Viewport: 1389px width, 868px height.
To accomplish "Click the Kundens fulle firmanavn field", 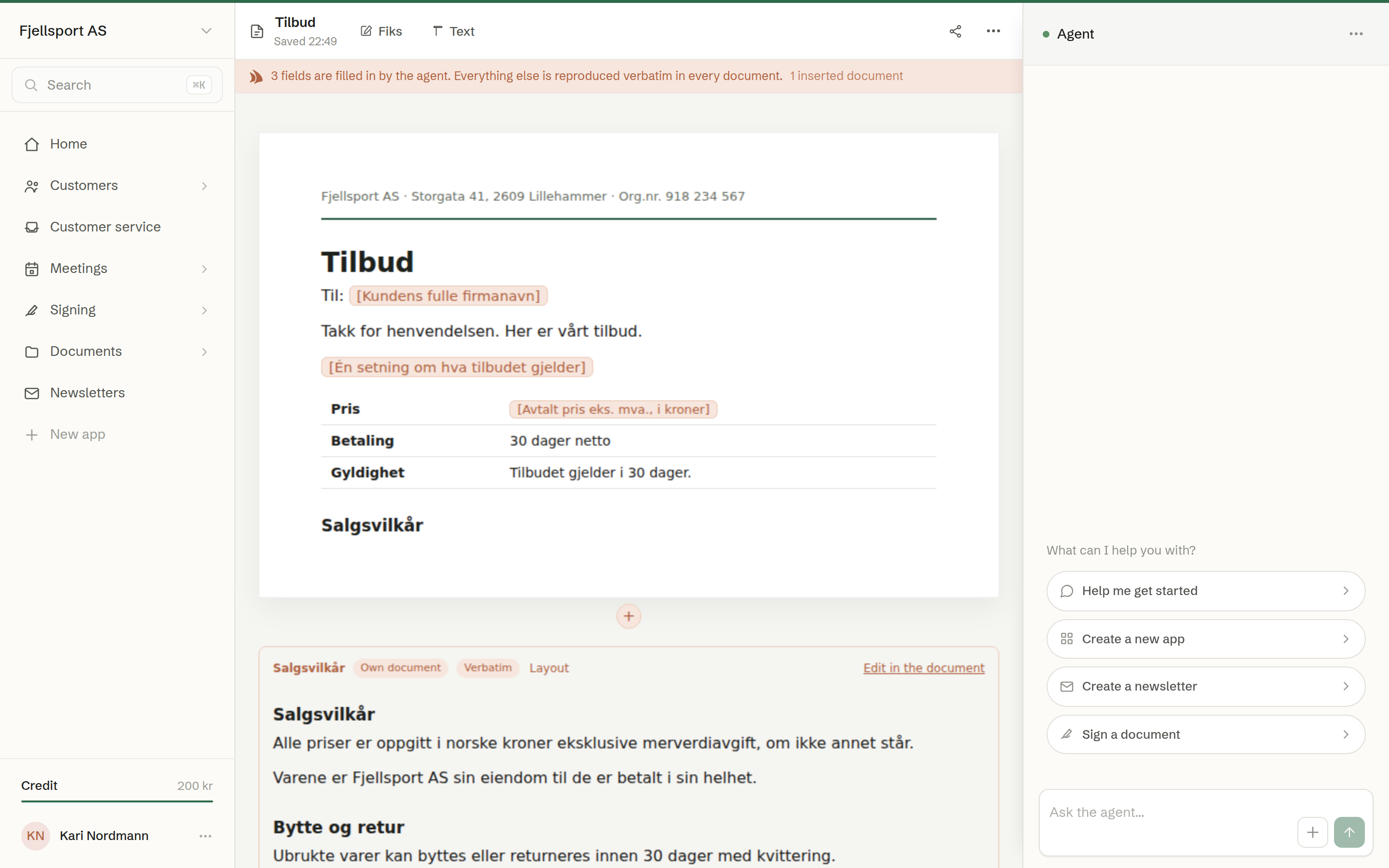I will [448, 296].
